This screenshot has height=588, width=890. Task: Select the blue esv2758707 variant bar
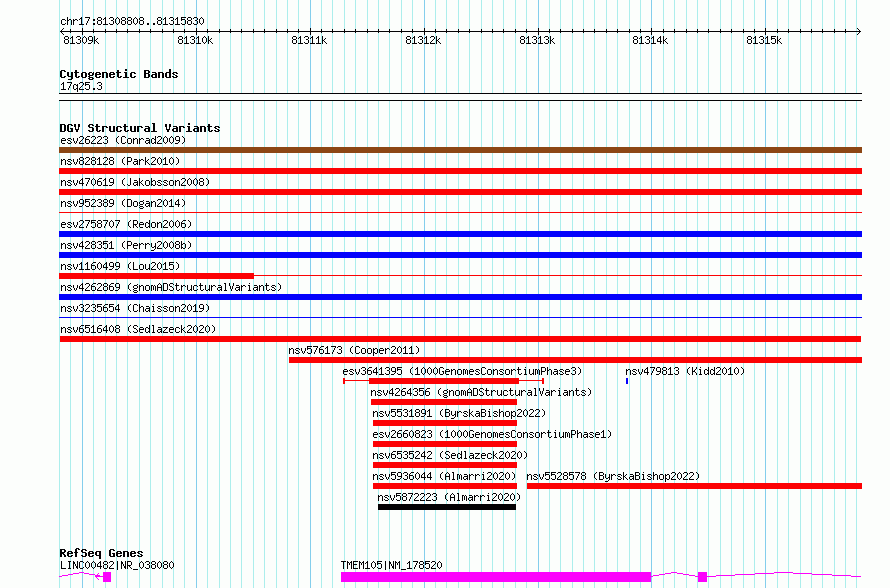click(x=460, y=234)
